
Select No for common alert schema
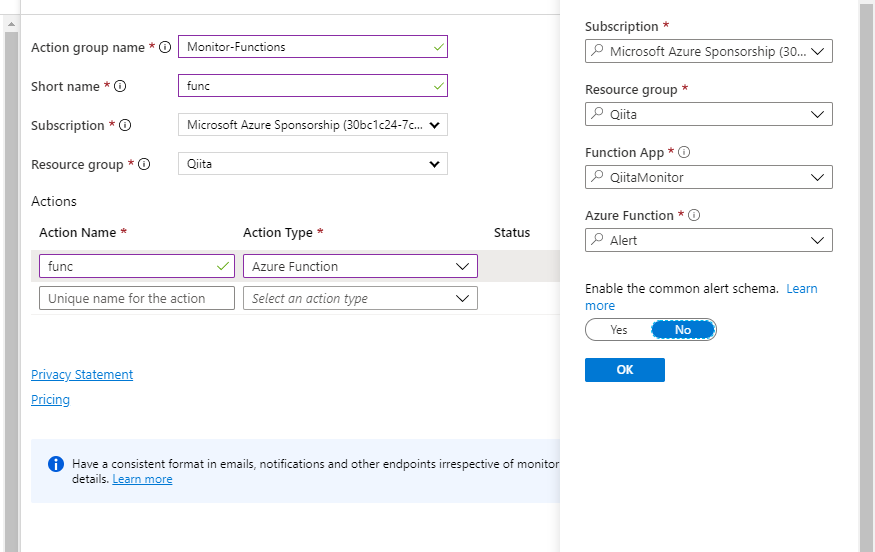683,330
